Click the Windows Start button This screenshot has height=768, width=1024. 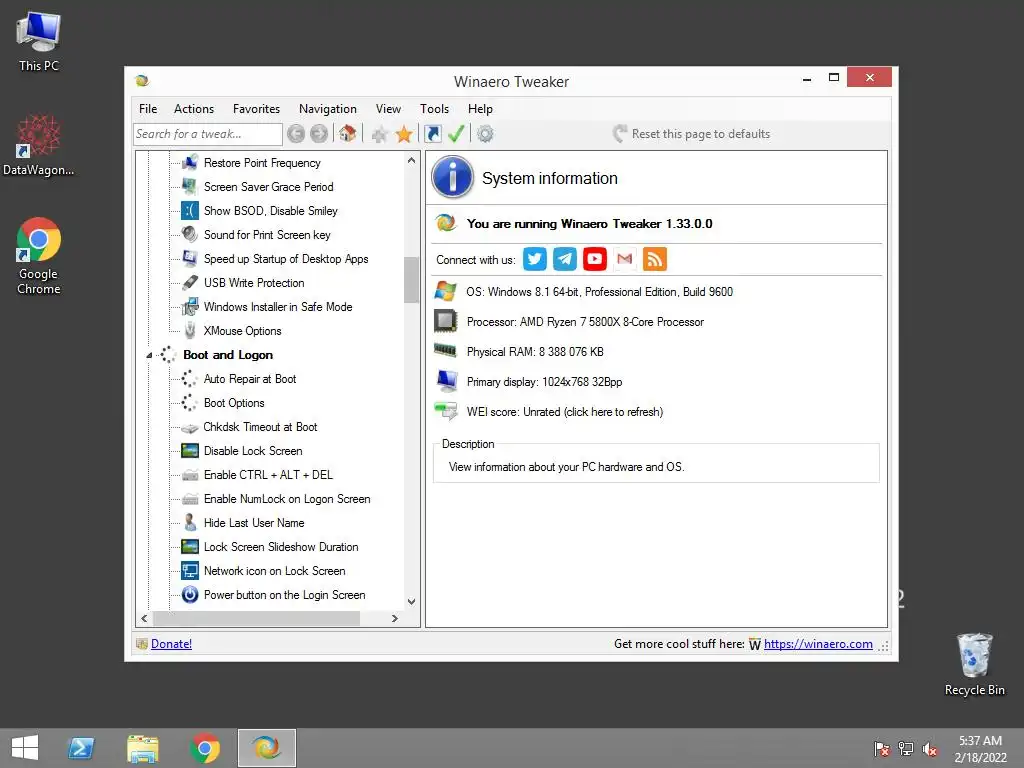[x=25, y=748]
